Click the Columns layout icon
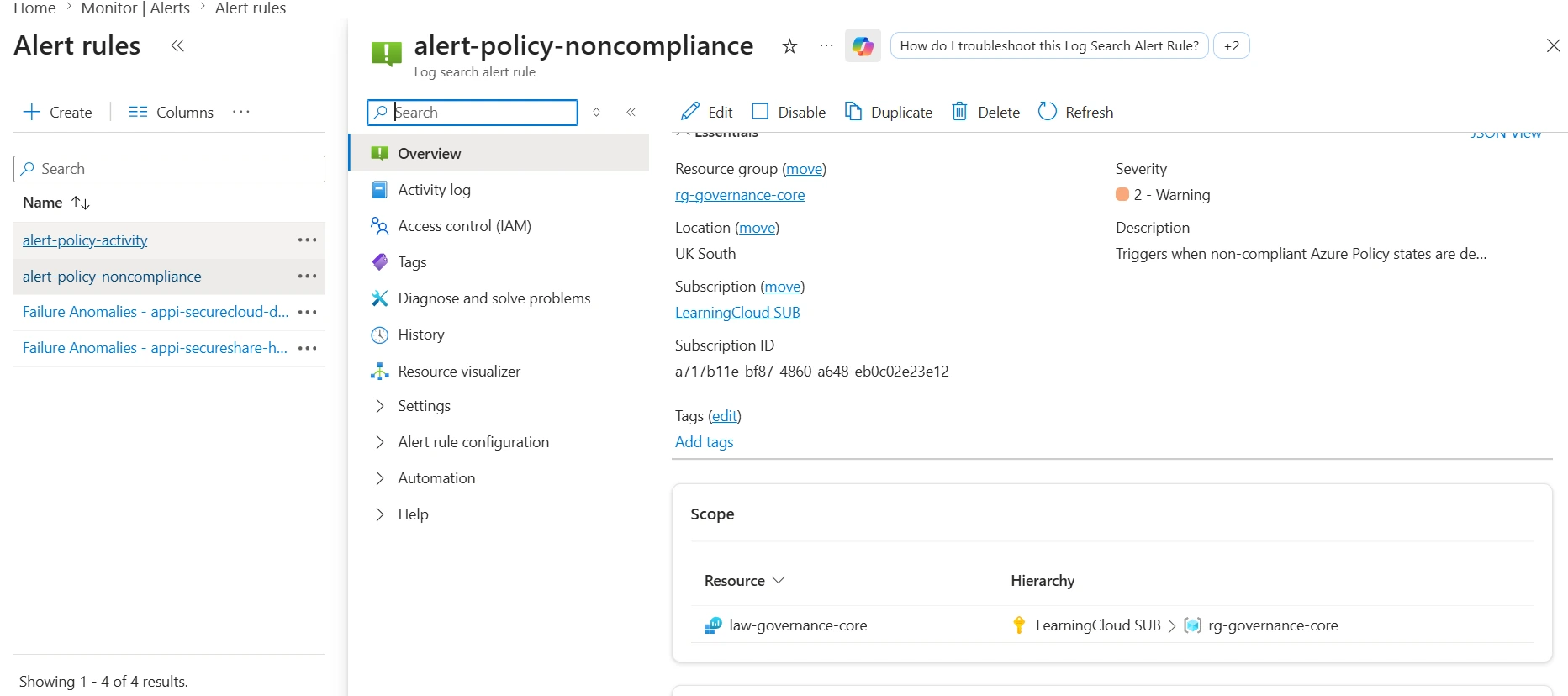The image size is (1568, 696). tap(138, 112)
